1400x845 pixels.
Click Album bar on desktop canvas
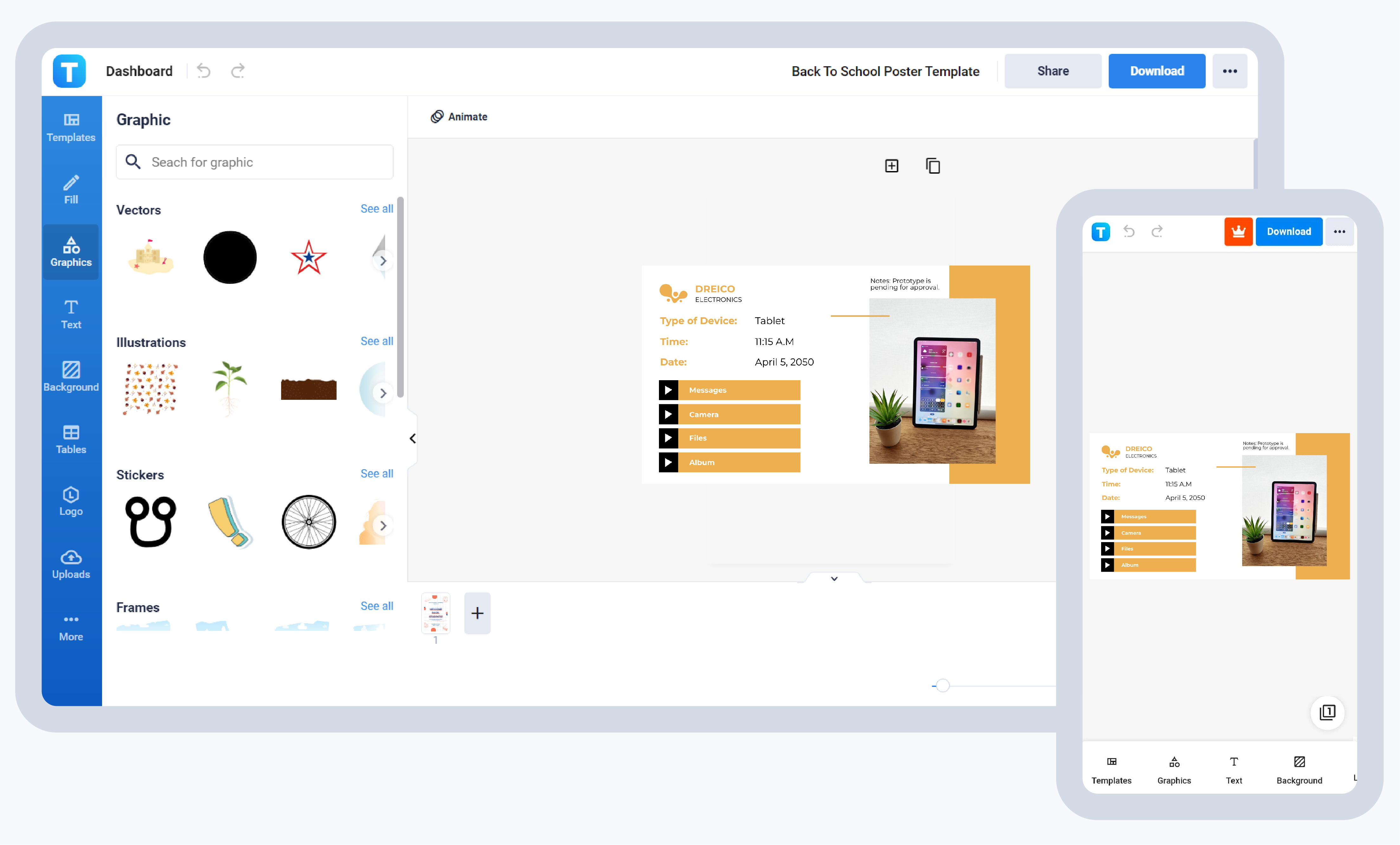(730, 462)
